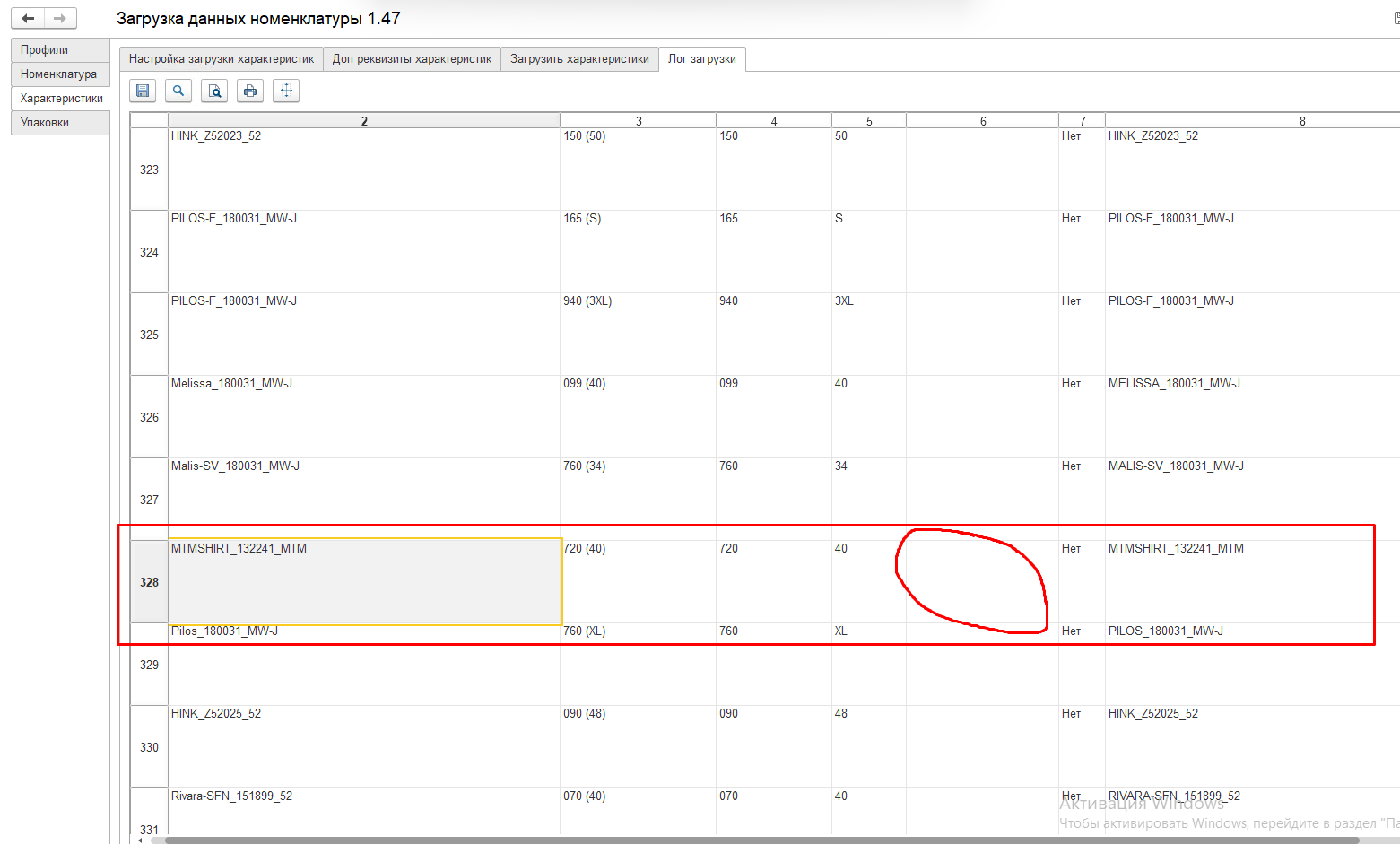Image resolution: width=1400 pixels, height=844 pixels.
Task: Click cell PILOS_180031_MW-J in column 8
Action: click(1253, 665)
